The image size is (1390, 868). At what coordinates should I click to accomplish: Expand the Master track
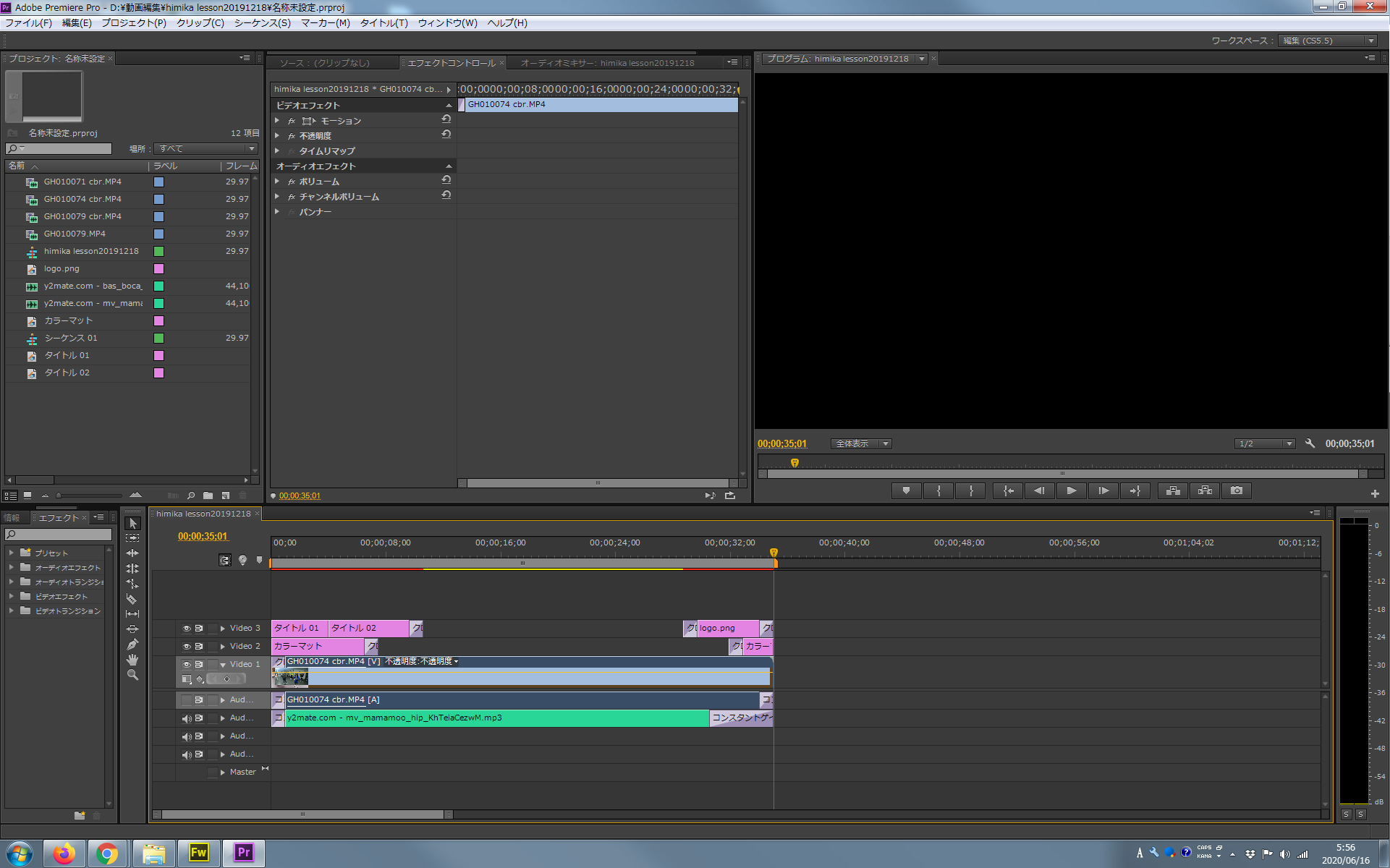point(223,773)
